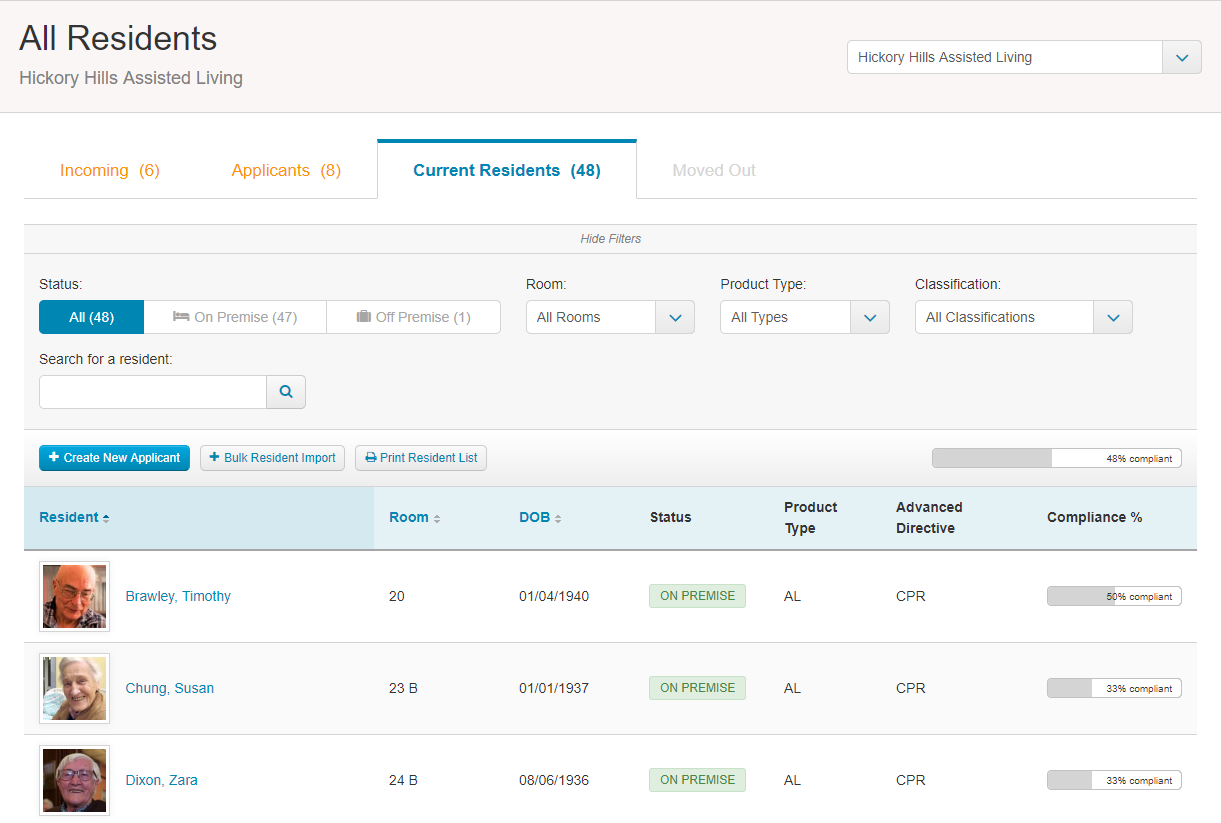Screen dimensions: 1221x823
Task: Click the Resident column sort arrow
Action: (x=106, y=518)
